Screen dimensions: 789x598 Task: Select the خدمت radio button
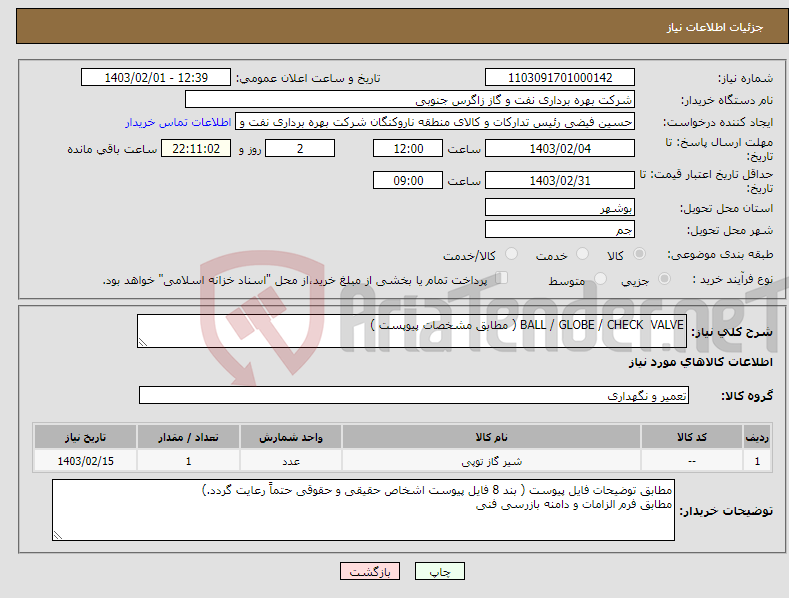[x=582, y=254]
